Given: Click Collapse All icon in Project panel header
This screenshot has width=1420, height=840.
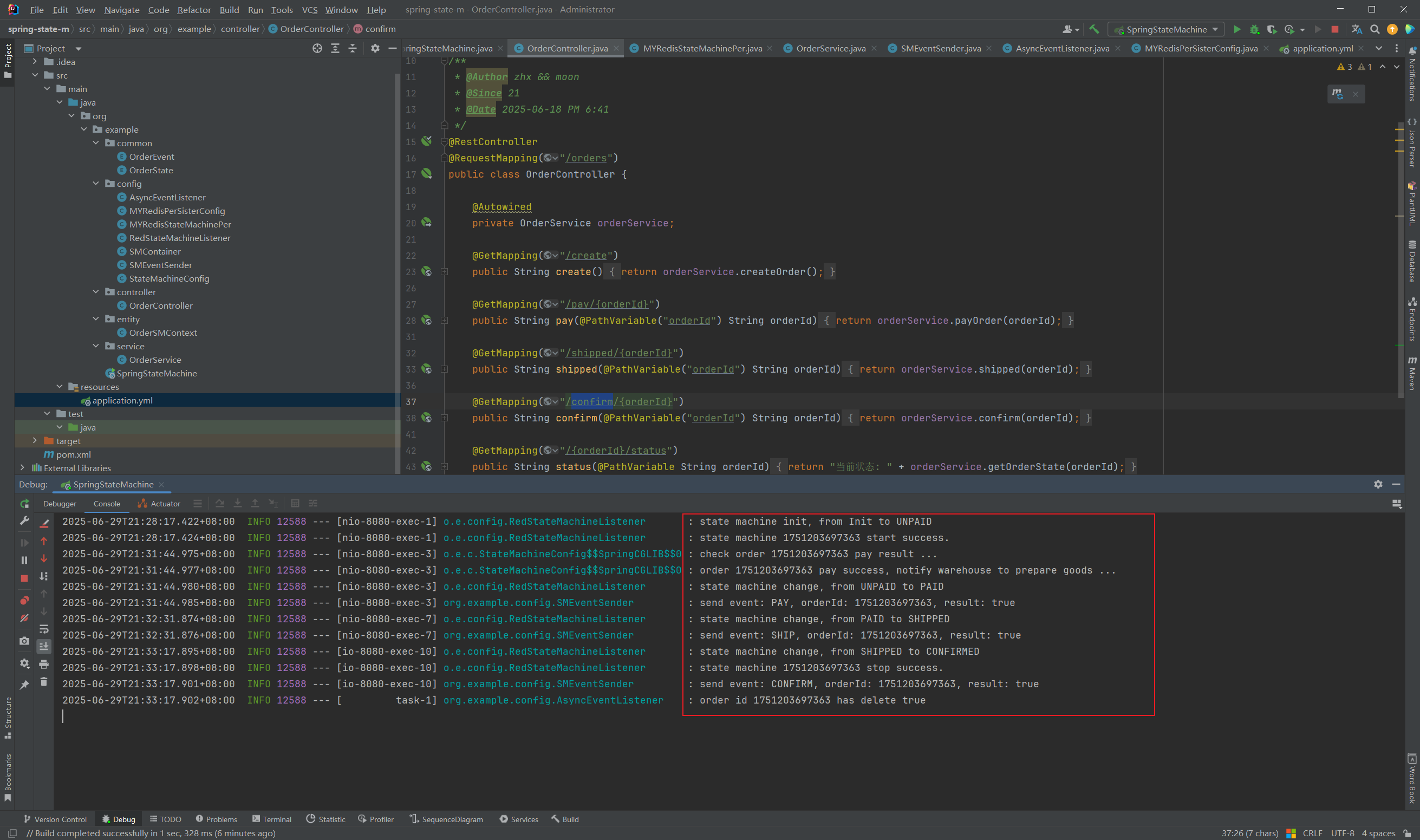Looking at the screenshot, I should coord(353,49).
